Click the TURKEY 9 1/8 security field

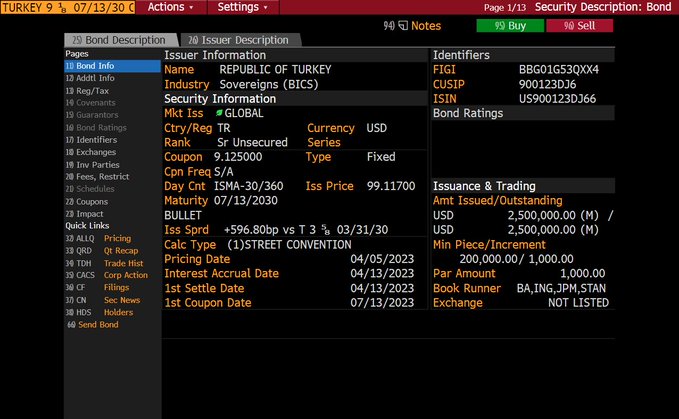click(x=68, y=7)
